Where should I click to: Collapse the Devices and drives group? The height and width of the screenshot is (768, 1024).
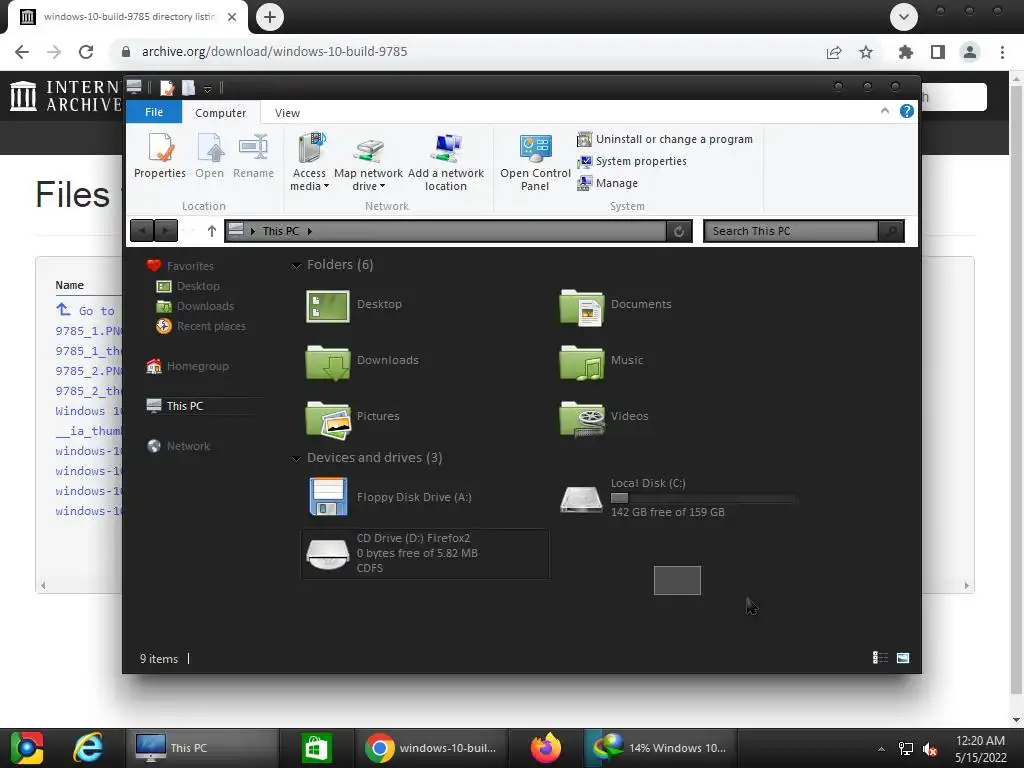(x=296, y=458)
